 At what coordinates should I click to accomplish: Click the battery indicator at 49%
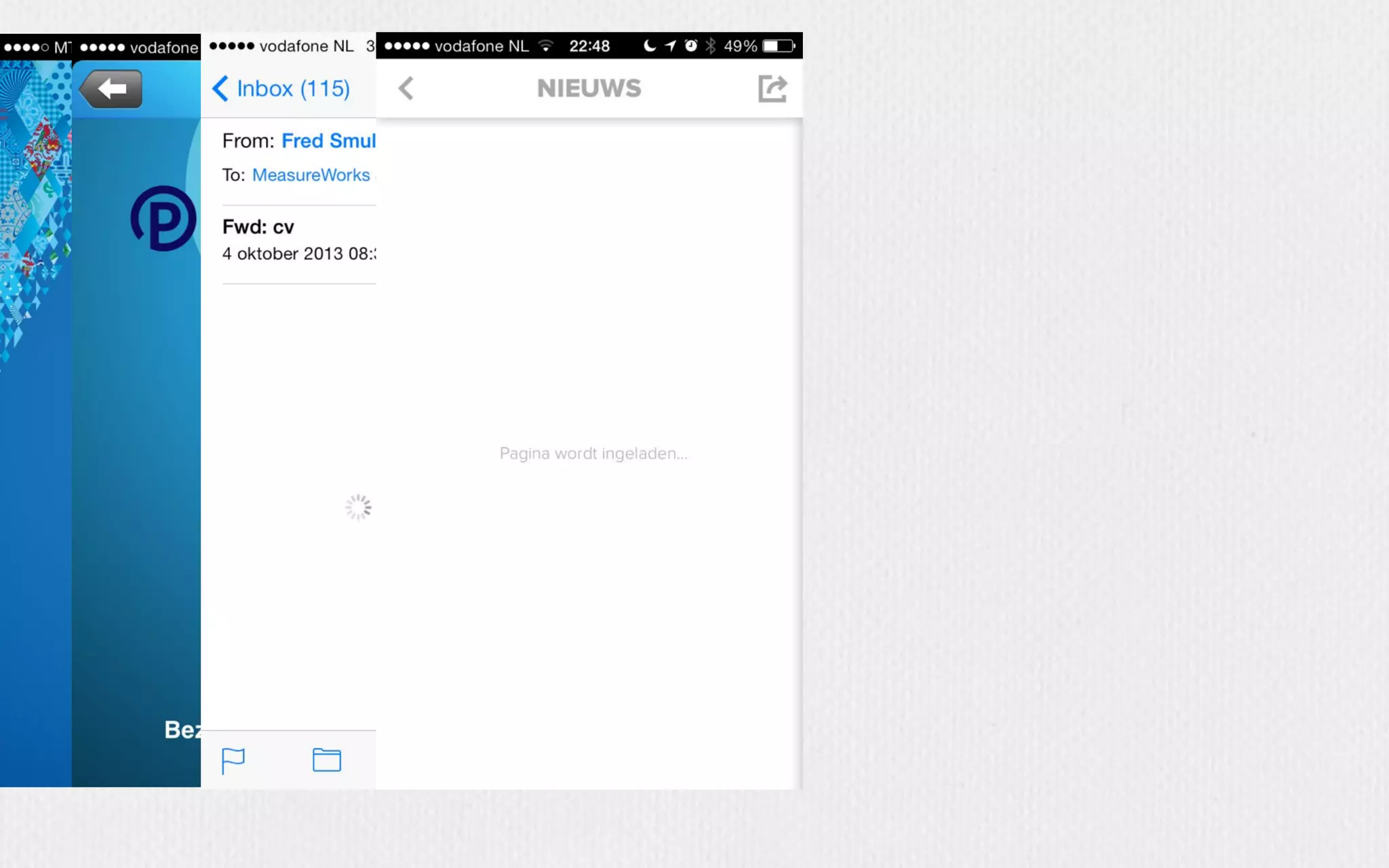coord(778,46)
